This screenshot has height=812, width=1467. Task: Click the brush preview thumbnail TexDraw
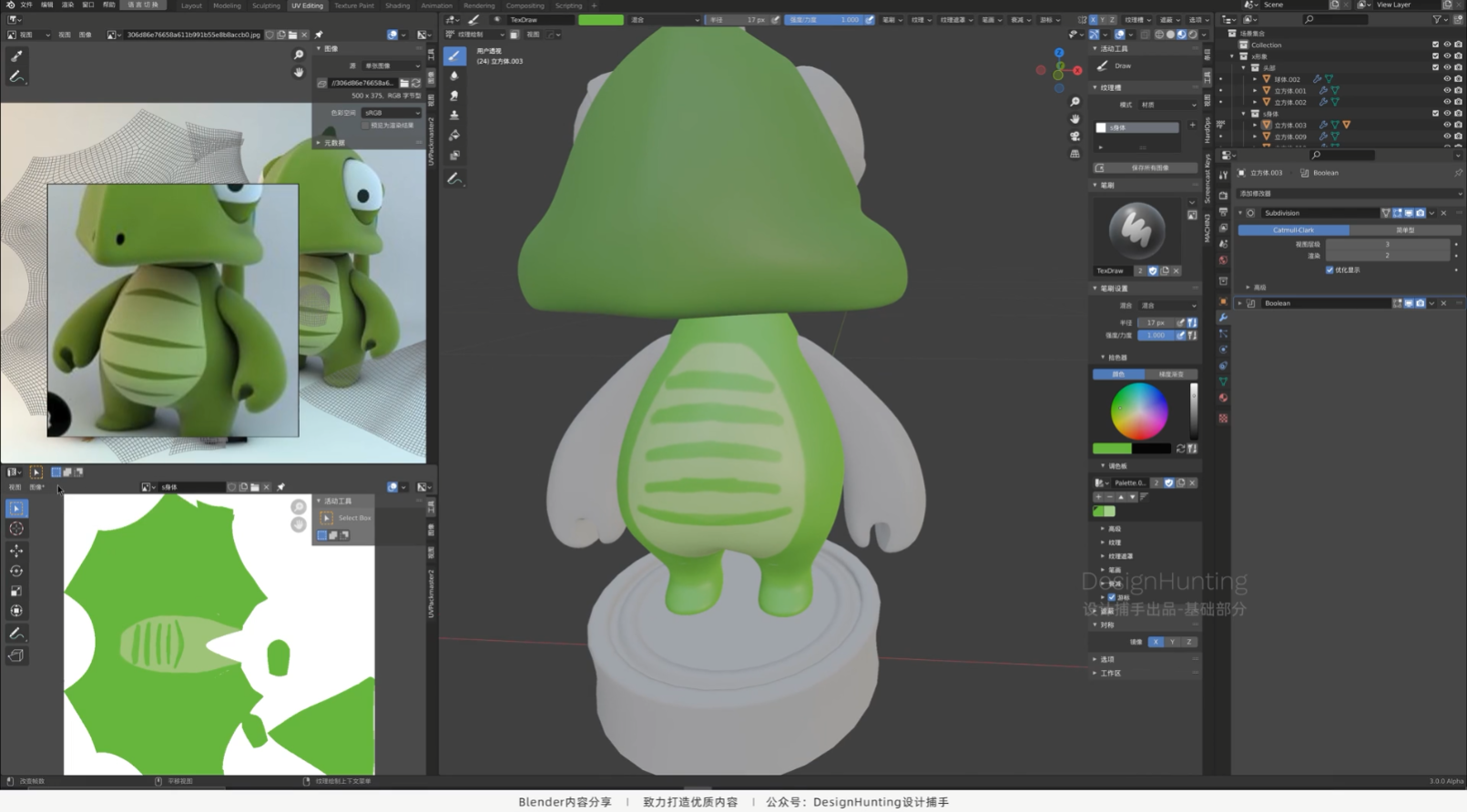(1136, 231)
